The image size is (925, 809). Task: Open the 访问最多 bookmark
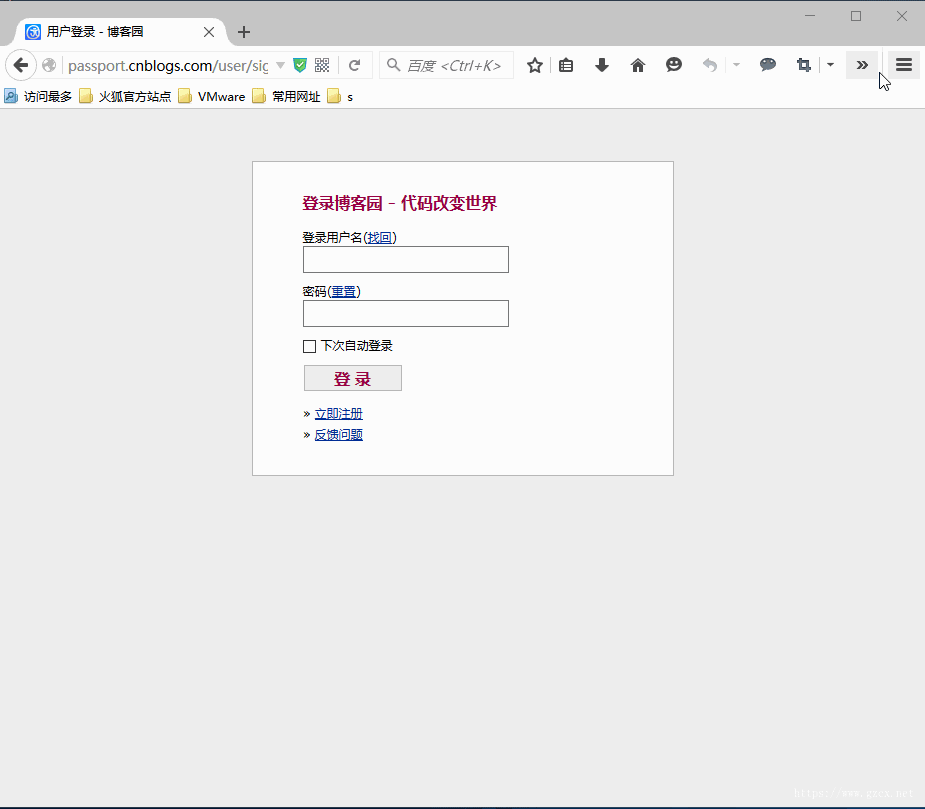pyautogui.click(x=38, y=96)
